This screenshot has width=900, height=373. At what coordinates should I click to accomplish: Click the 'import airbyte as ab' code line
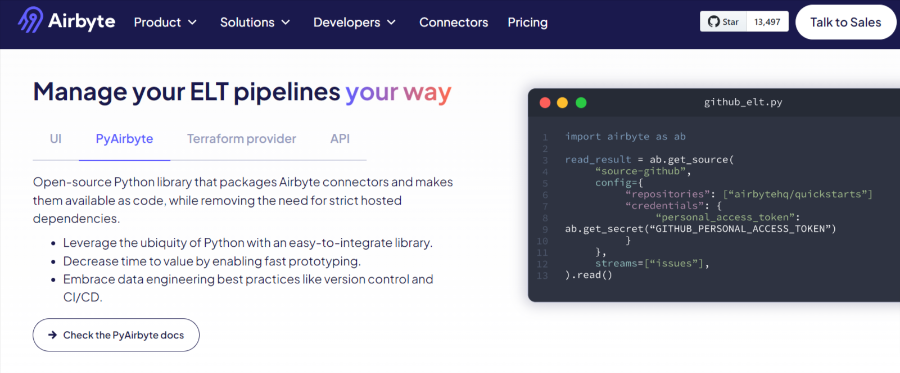[x=626, y=137]
